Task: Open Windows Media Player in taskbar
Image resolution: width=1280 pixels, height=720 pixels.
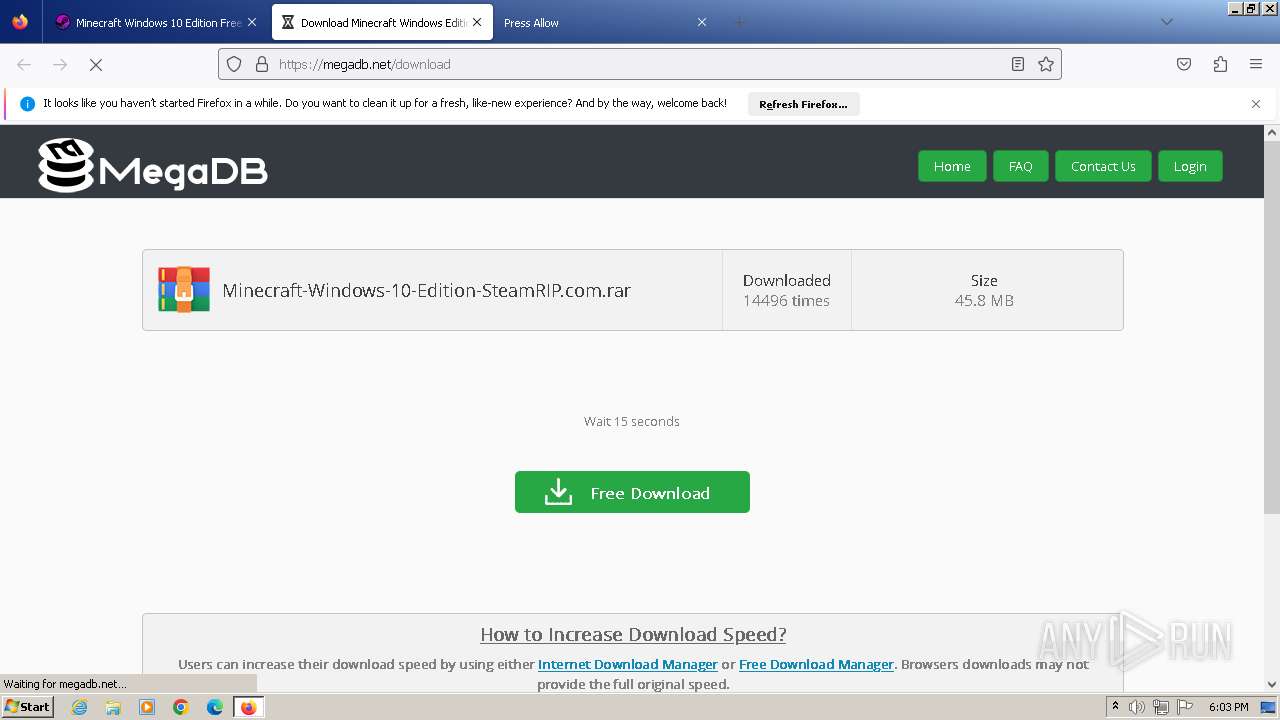Action: pyautogui.click(x=147, y=707)
